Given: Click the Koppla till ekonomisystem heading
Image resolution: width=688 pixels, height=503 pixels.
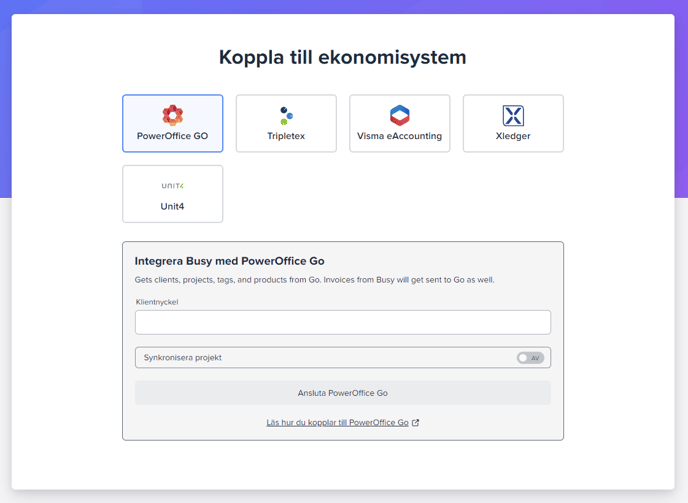Looking at the screenshot, I should (x=343, y=57).
